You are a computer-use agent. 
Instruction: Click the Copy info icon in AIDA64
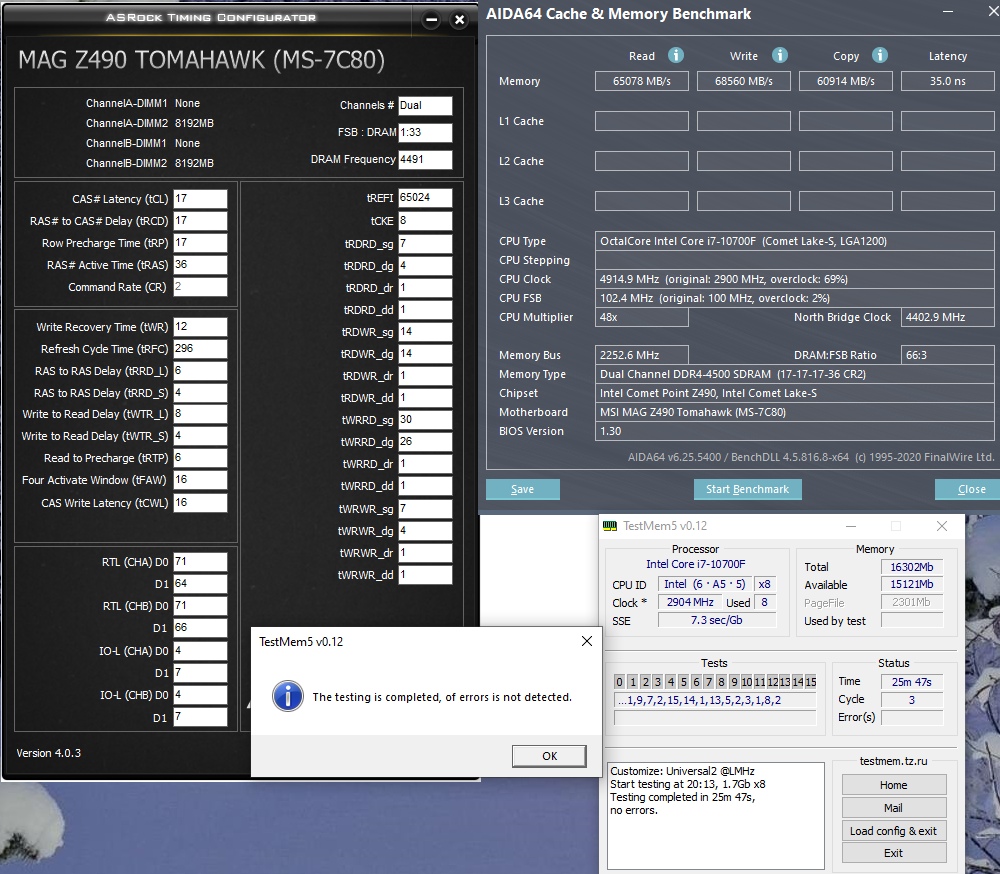tap(879, 56)
